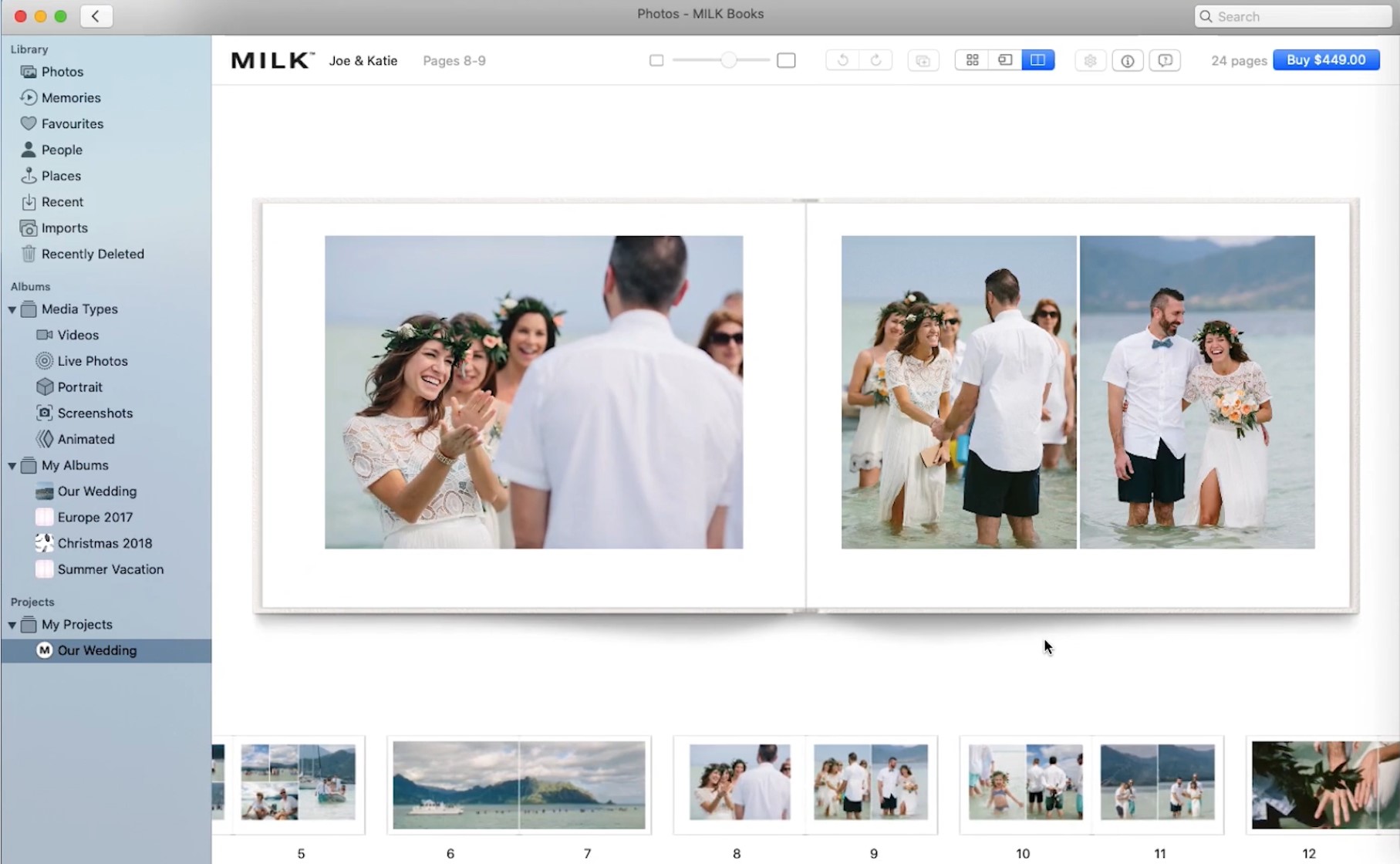The image size is (1400, 864).
Task: Click the add photos toolbar button
Action: (x=923, y=60)
